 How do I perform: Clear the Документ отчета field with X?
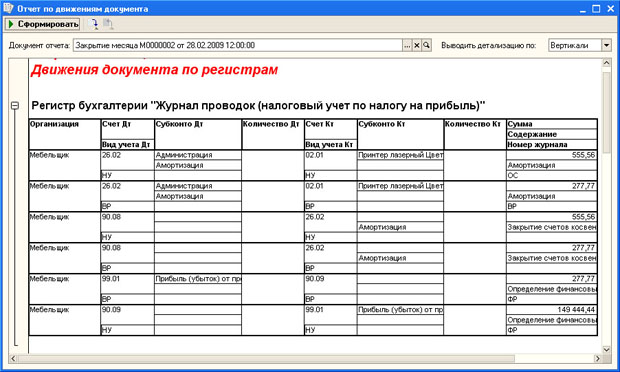[417, 45]
